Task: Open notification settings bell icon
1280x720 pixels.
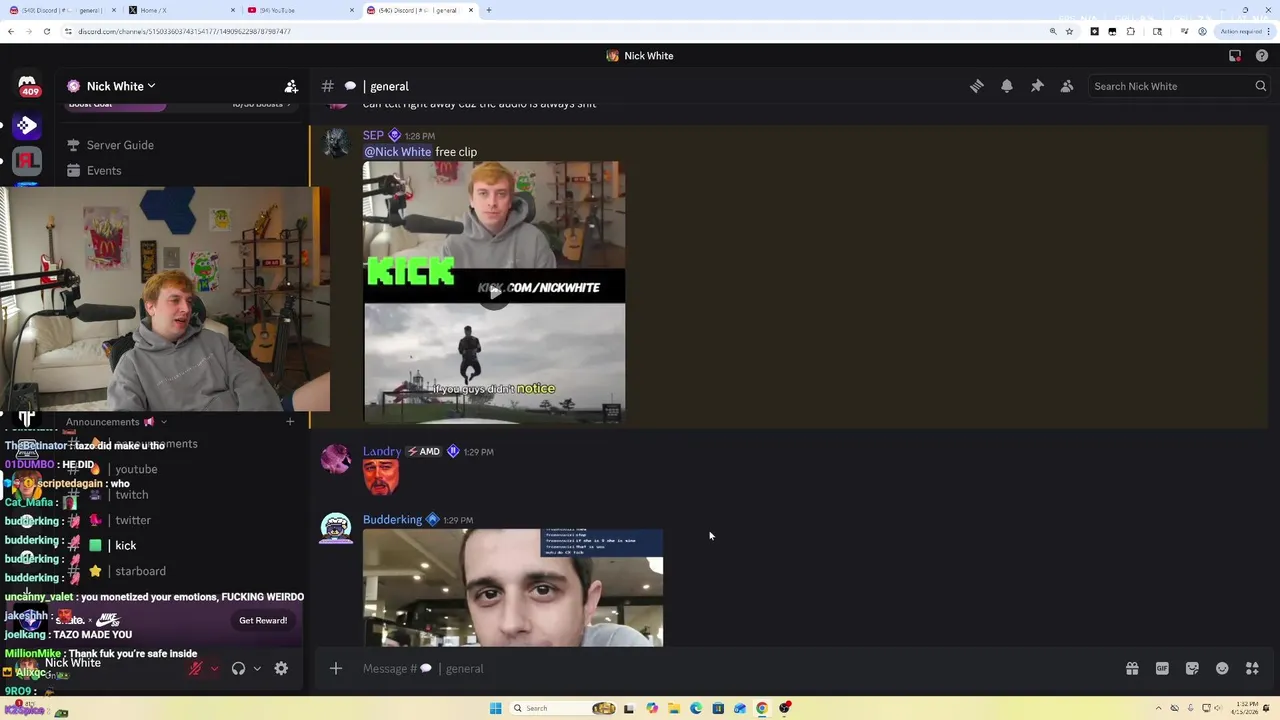Action: point(1007,86)
